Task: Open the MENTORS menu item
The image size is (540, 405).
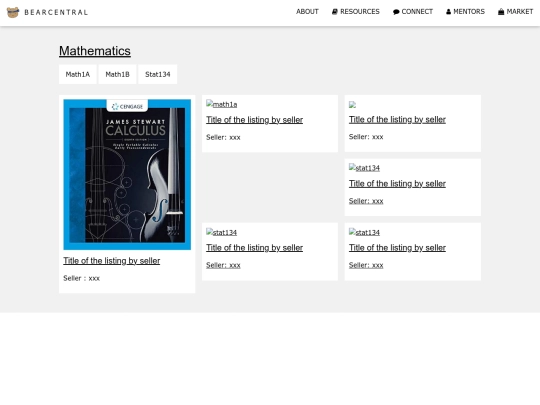Action: [x=469, y=12]
